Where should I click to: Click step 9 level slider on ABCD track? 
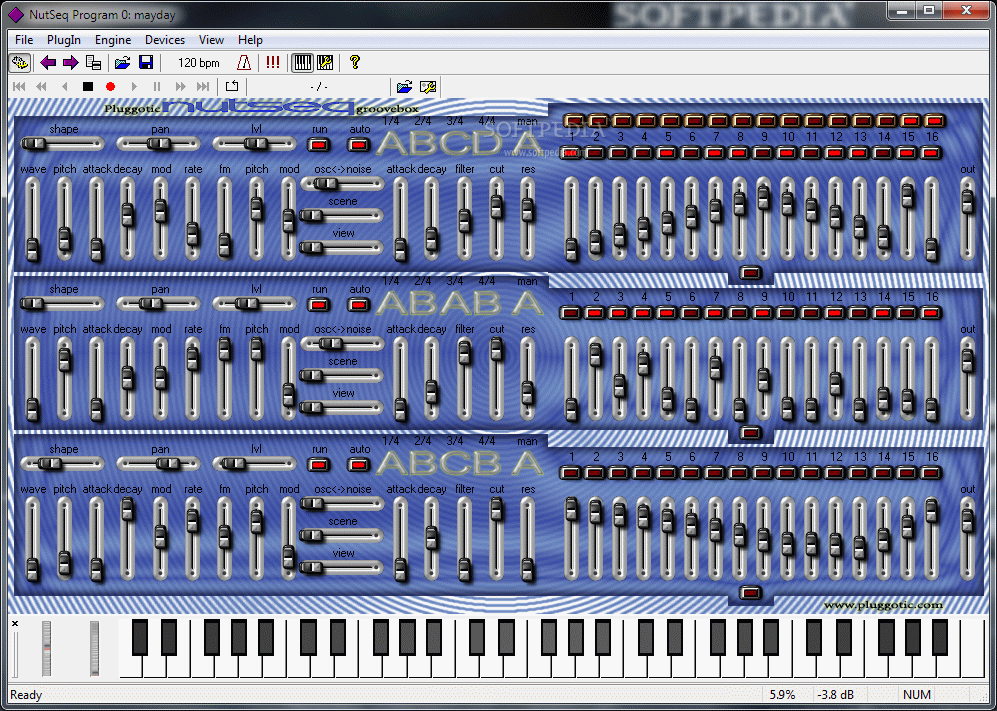point(763,219)
